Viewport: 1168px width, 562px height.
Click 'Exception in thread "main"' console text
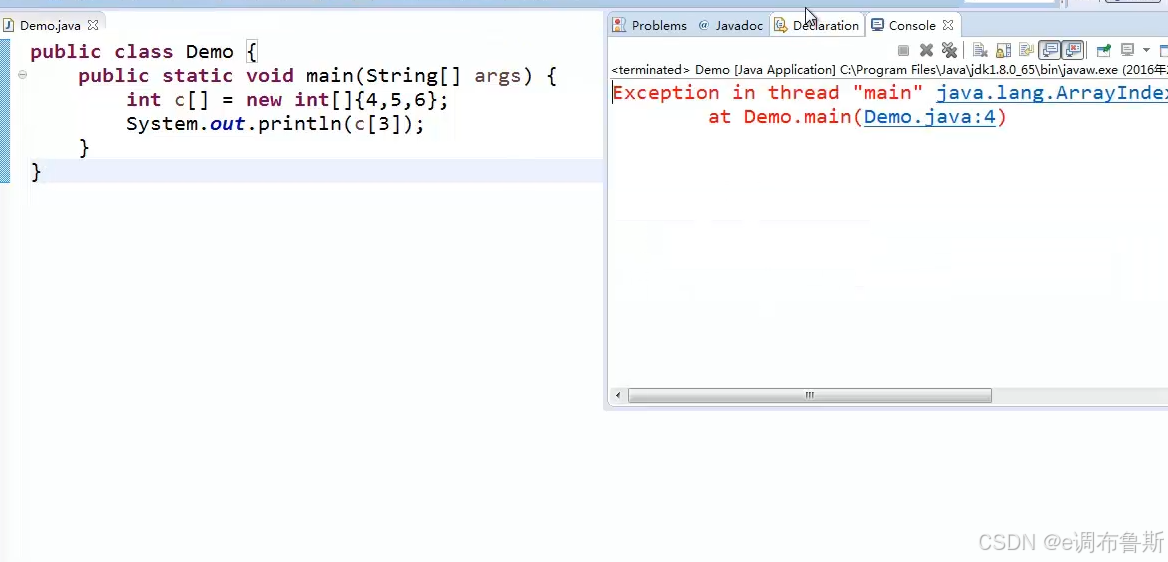[768, 93]
